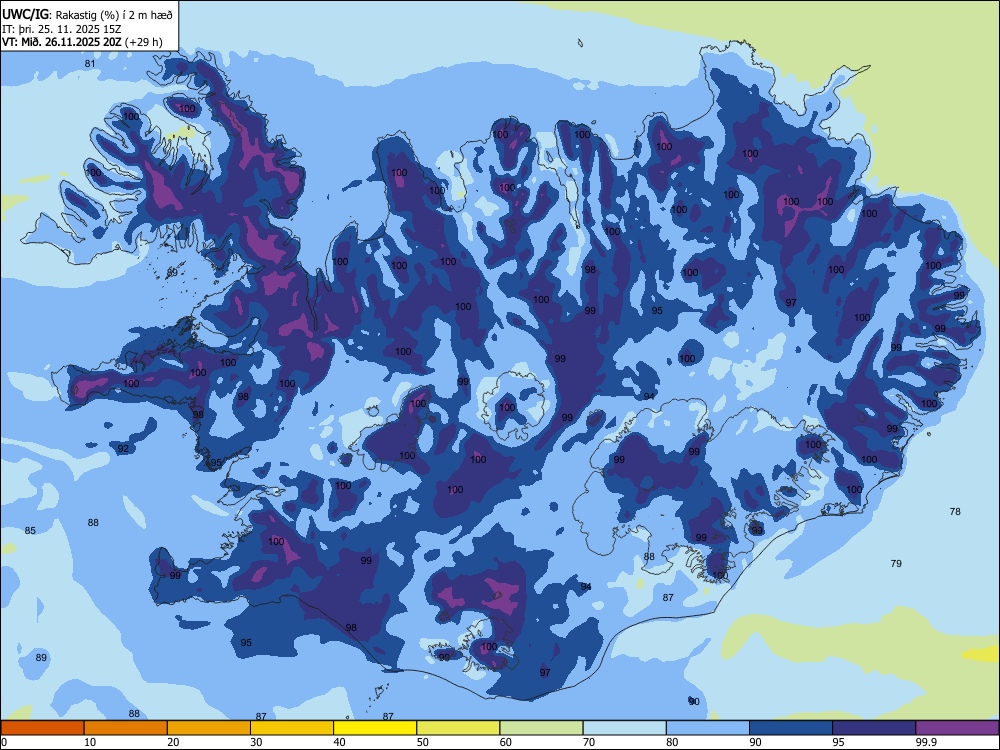Click the title text "UWC/IG: Rakastig (%) í 2 m hæð"

(x=87, y=14)
